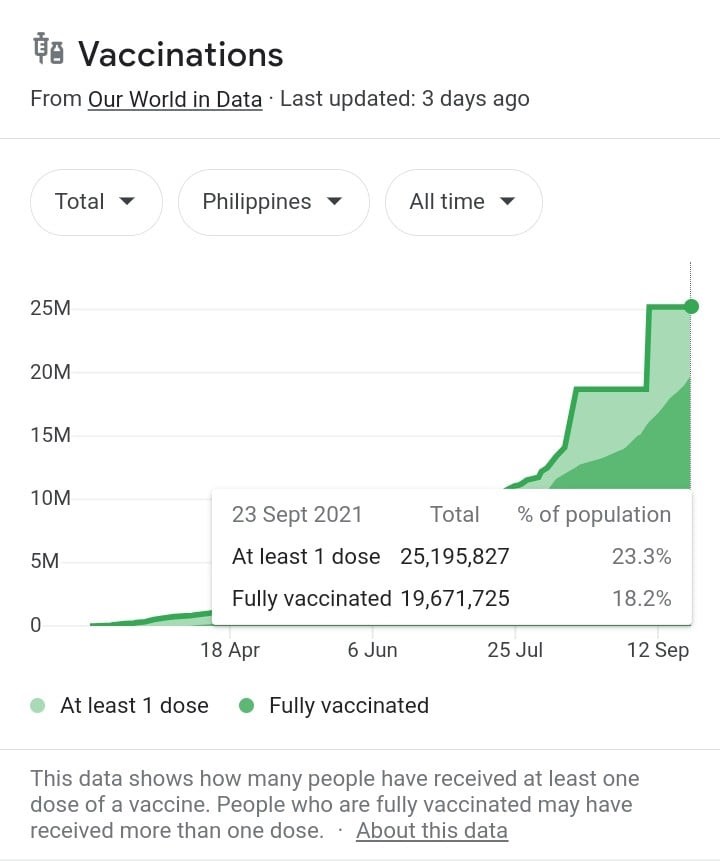Click the dark green Fully vaccinated legend dot

pos(247,706)
